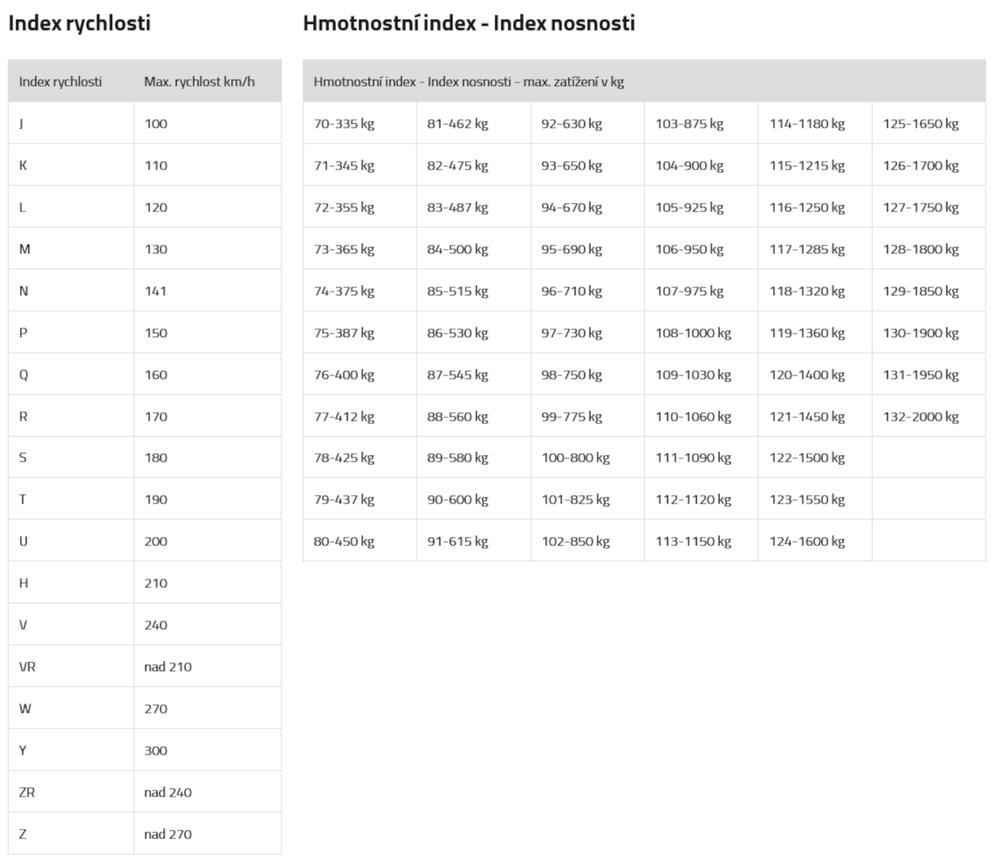
Task: Click the "Hmotnostní index - Index nosnosti" heading
Action: pyautogui.click(x=468, y=23)
